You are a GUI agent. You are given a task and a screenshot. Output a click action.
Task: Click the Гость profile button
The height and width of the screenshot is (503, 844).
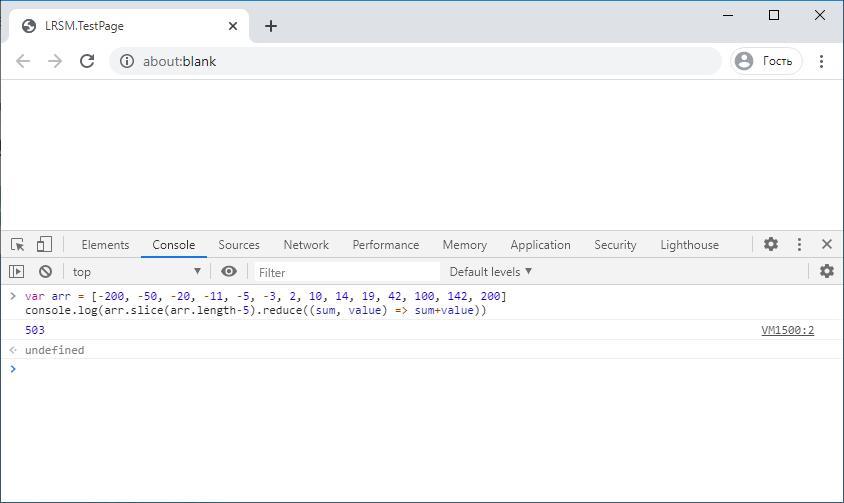point(766,61)
